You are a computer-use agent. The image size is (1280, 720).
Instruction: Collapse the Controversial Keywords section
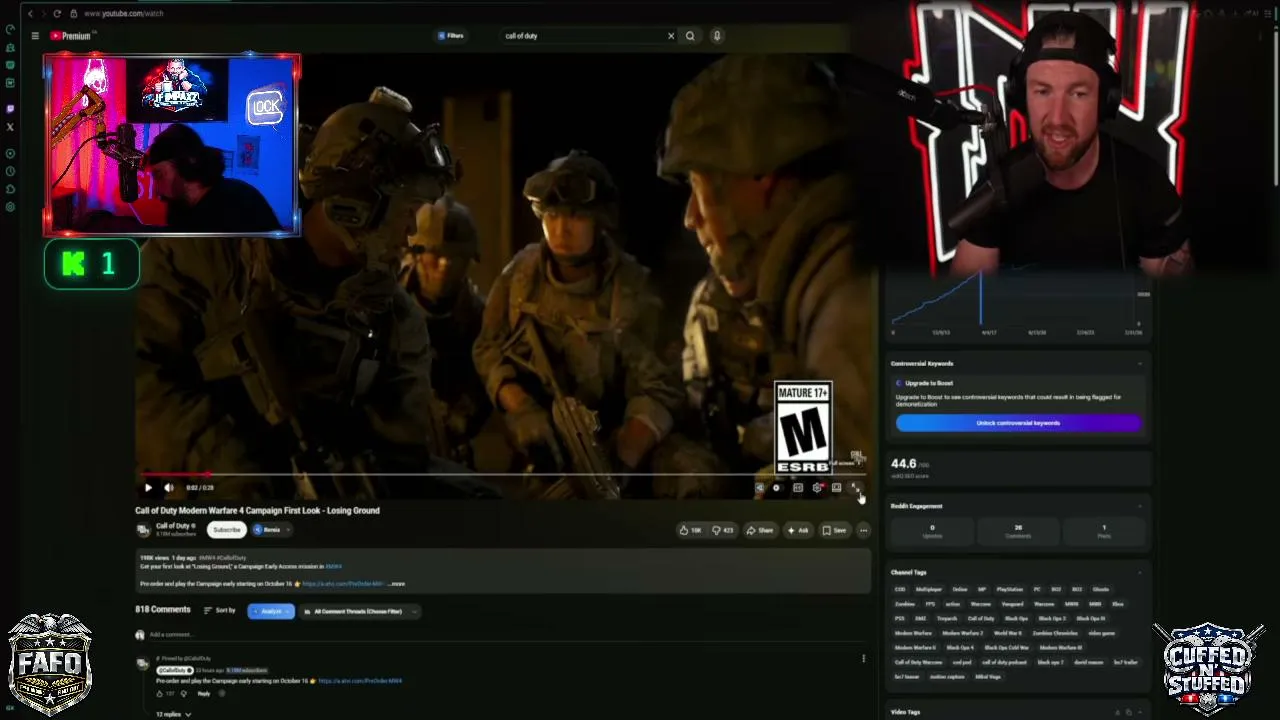(1140, 364)
